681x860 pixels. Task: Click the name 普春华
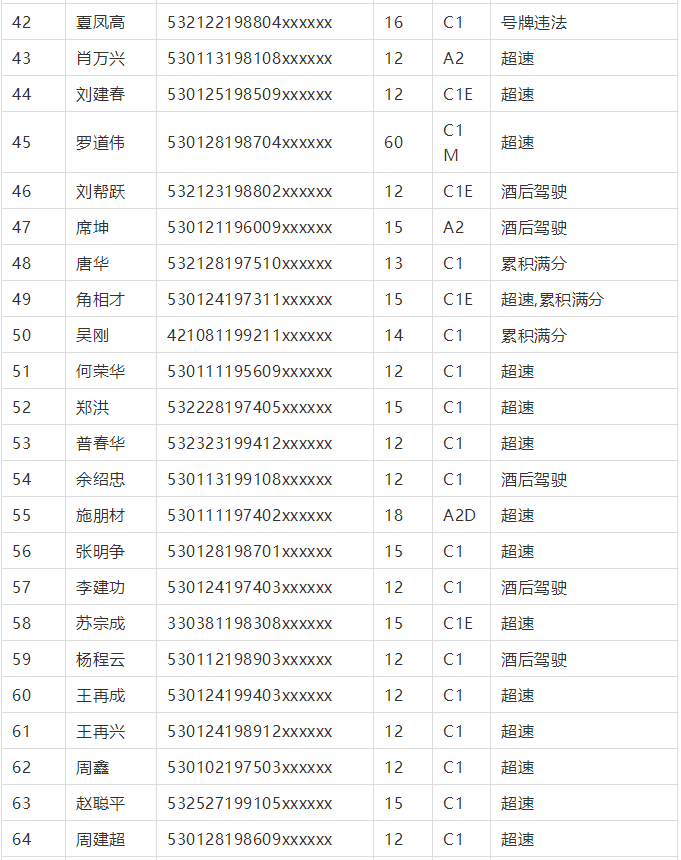tap(100, 443)
